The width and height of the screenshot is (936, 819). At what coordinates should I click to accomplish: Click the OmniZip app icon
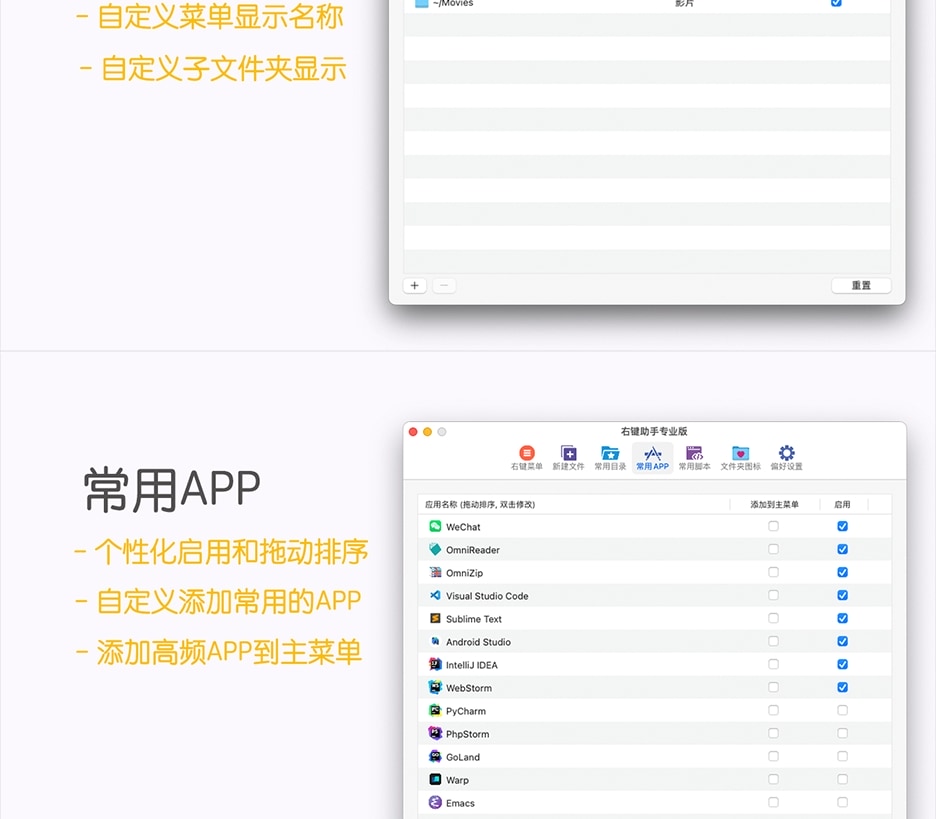[x=435, y=572]
